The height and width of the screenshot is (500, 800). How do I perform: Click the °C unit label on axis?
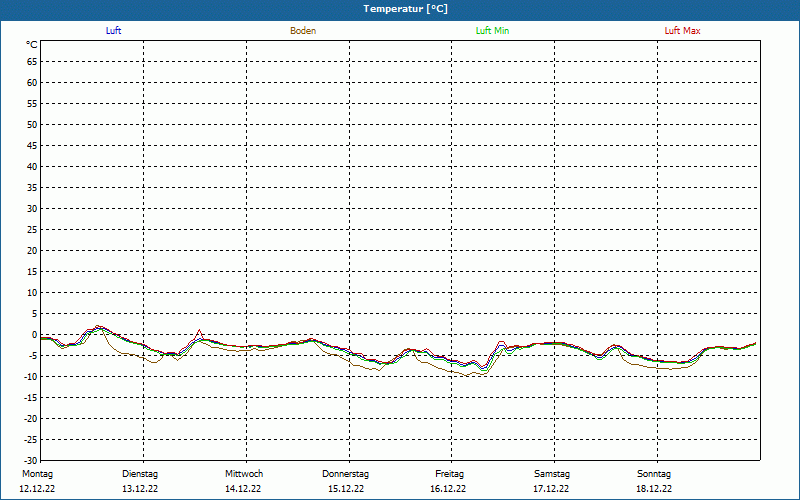click(x=32, y=45)
